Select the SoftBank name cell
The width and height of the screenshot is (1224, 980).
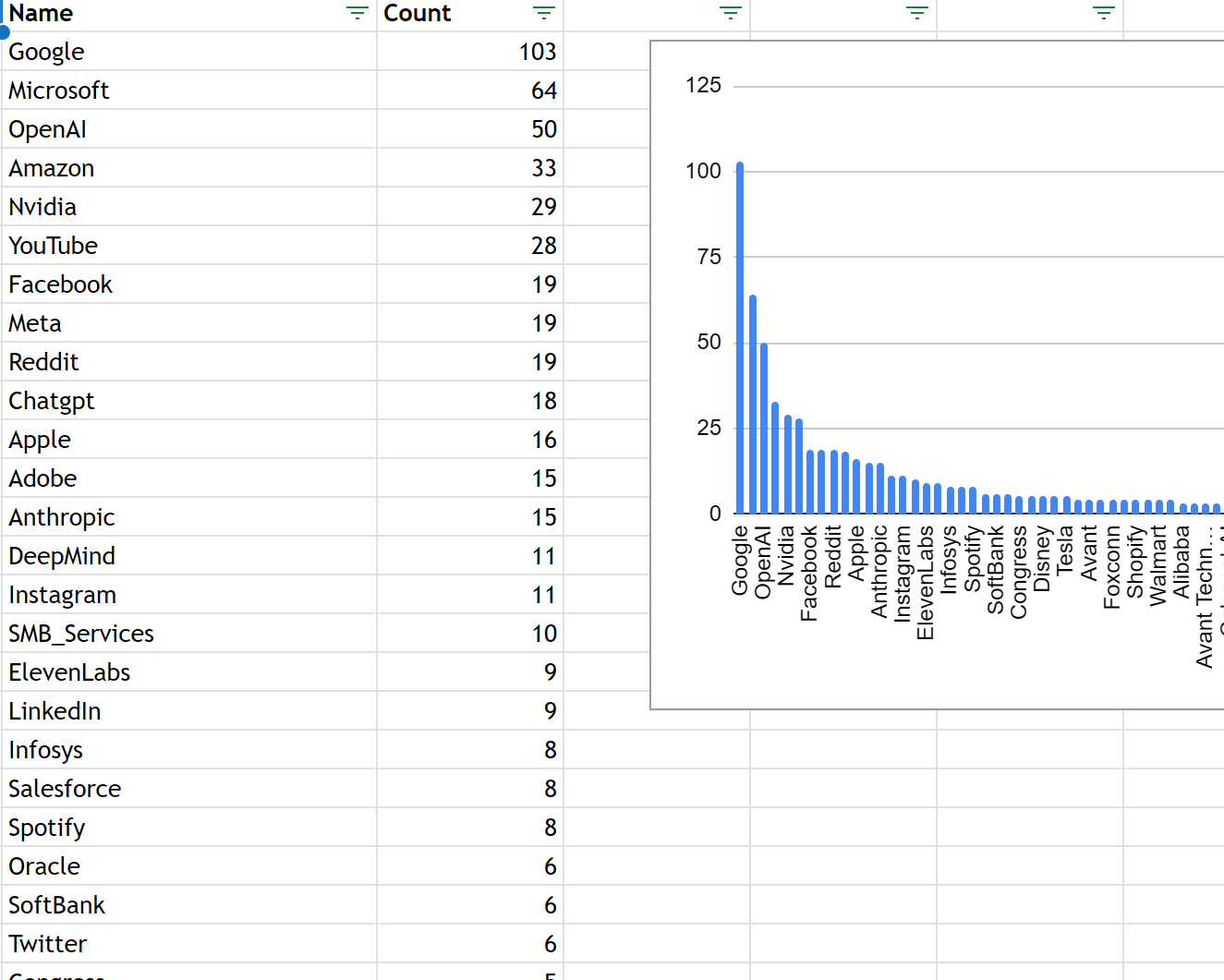point(188,905)
